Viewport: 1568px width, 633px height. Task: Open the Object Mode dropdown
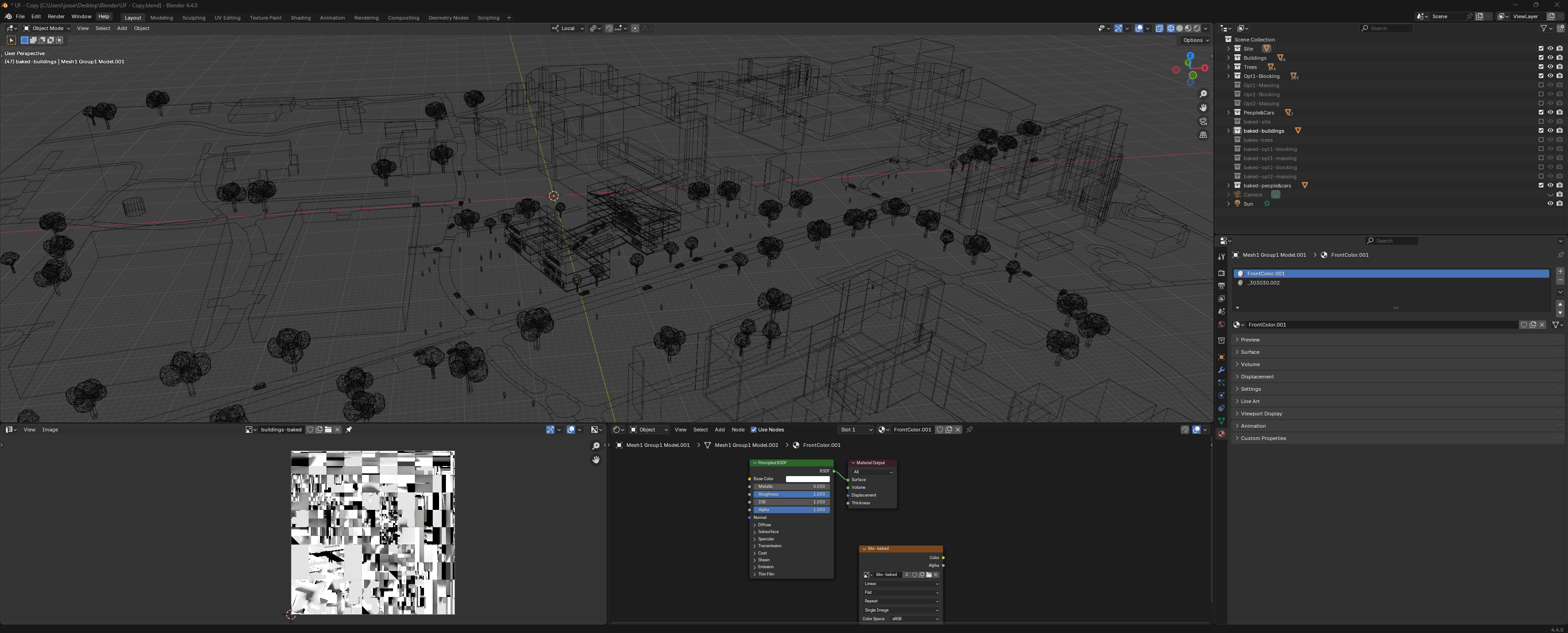click(x=47, y=28)
